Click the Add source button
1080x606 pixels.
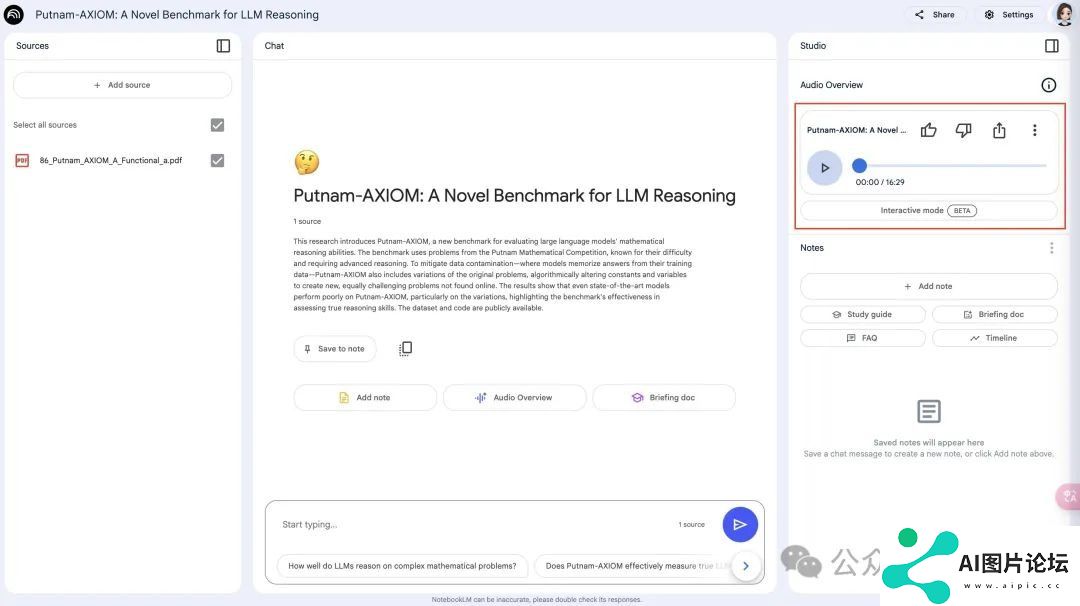[x=123, y=85]
